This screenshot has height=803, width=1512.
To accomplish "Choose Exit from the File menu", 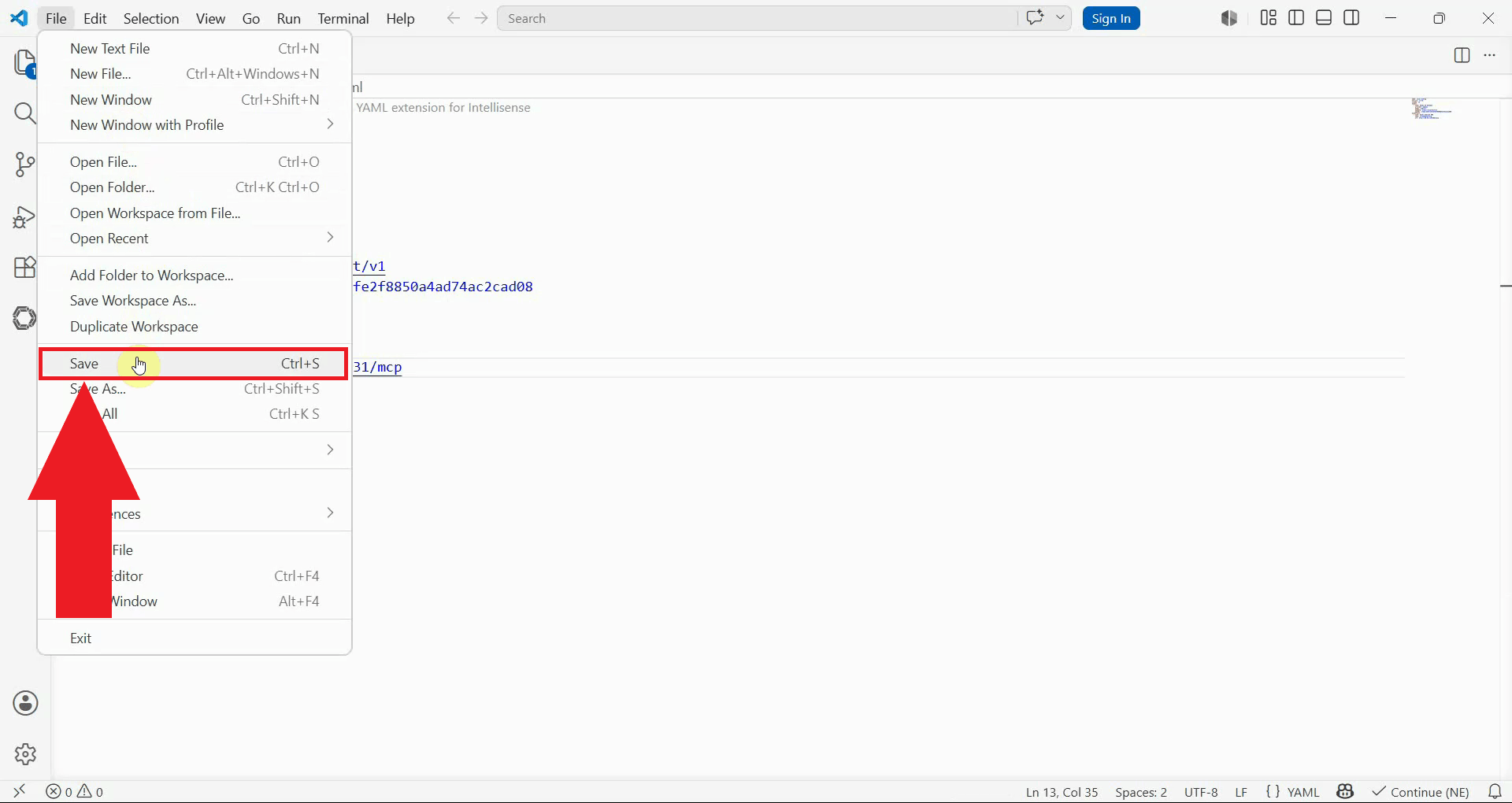I will click(195, 638).
